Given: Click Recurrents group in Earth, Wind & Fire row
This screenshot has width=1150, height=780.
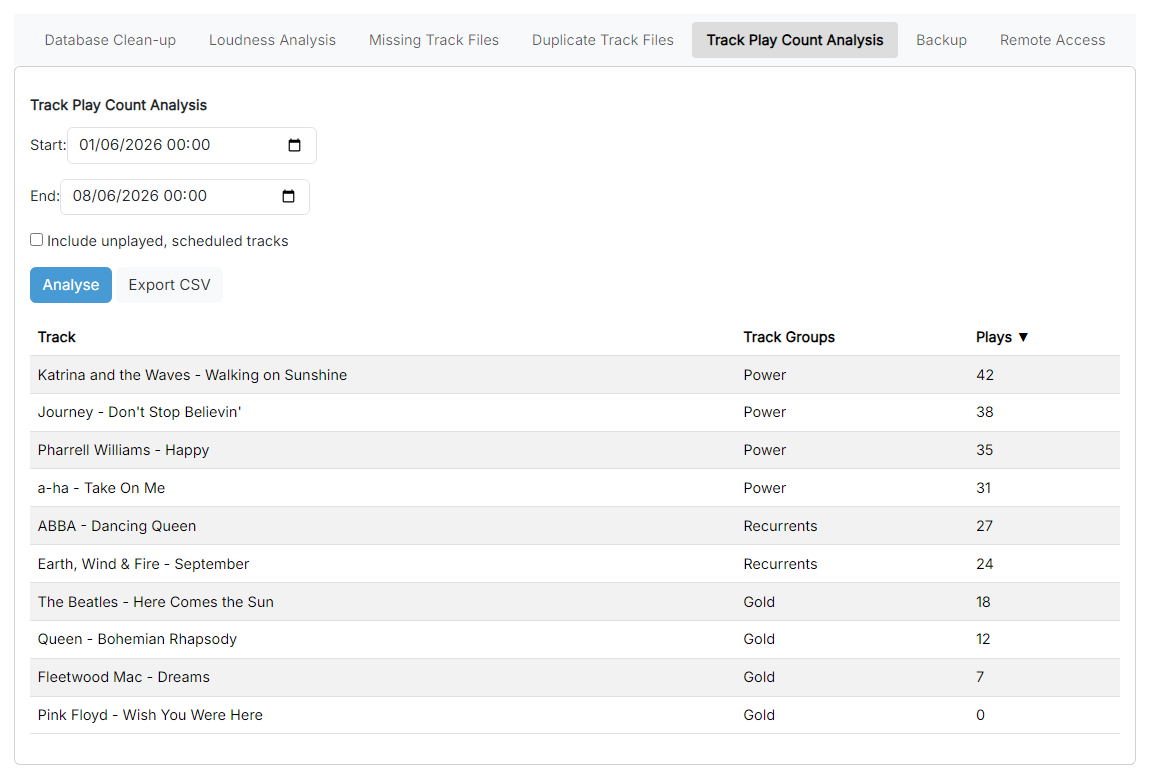Looking at the screenshot, I should 780,564.
